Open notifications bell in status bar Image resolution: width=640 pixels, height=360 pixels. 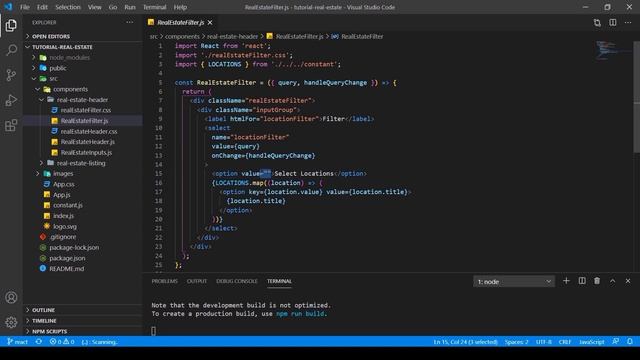coord(630,342)
